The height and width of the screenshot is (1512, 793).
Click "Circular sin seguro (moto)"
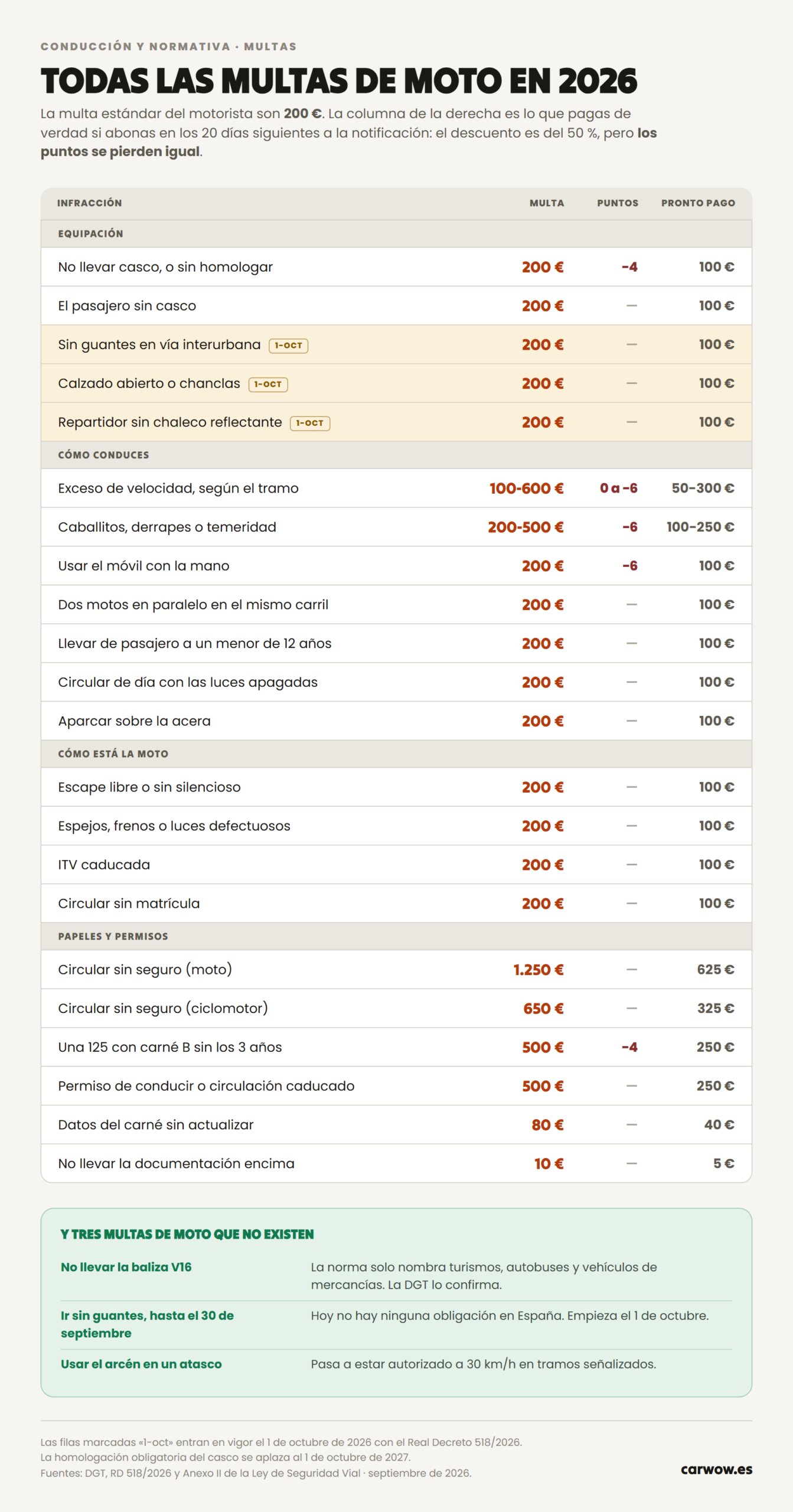tap(145, 970)
